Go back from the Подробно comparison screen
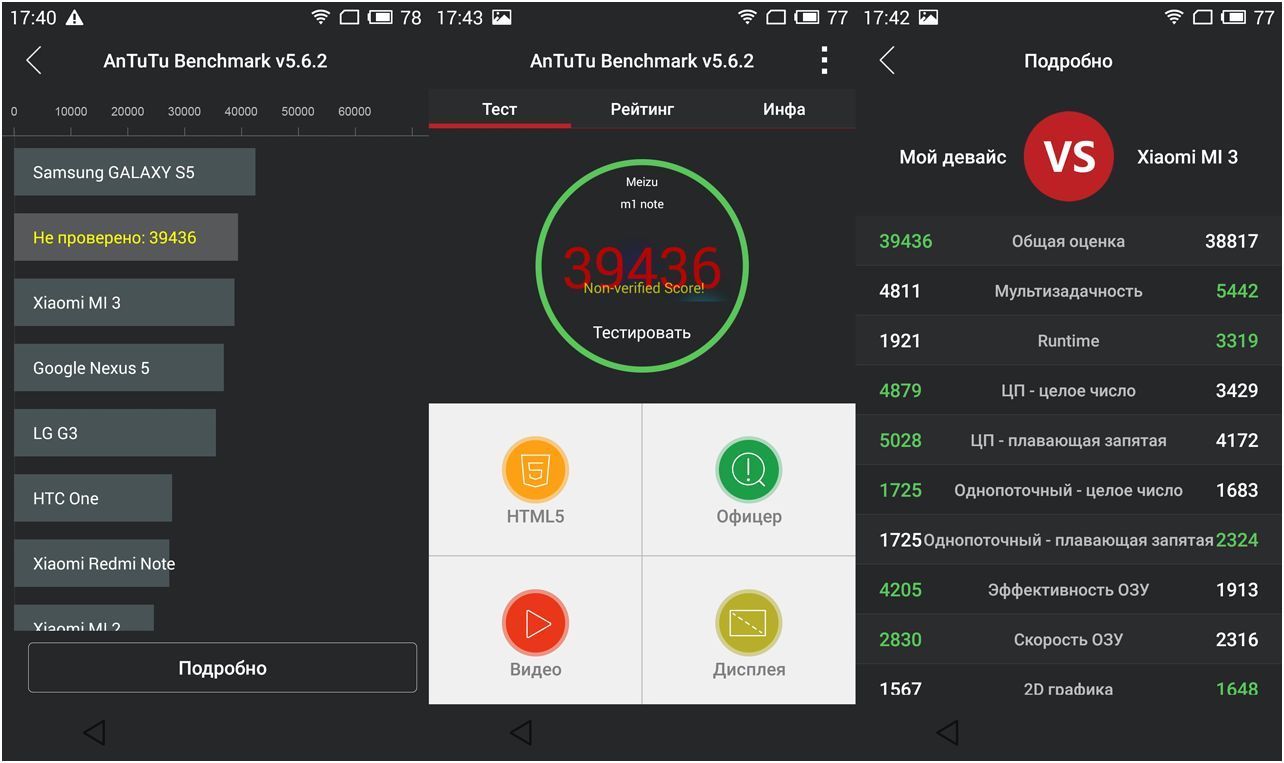 point(887,61)
